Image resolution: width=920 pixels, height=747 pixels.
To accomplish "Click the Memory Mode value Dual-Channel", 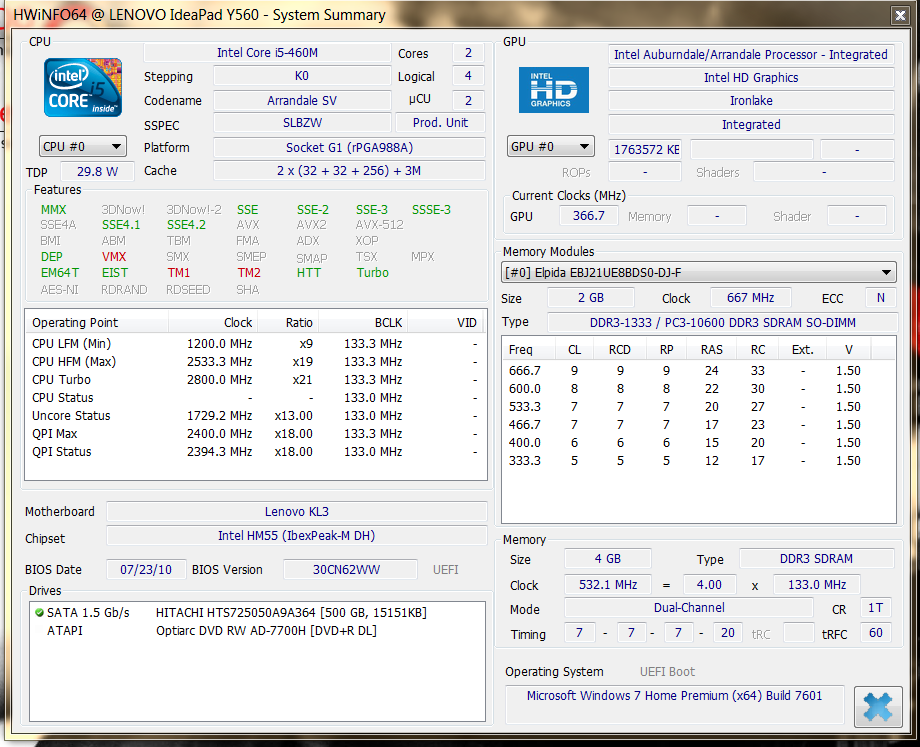I will 689,607.
